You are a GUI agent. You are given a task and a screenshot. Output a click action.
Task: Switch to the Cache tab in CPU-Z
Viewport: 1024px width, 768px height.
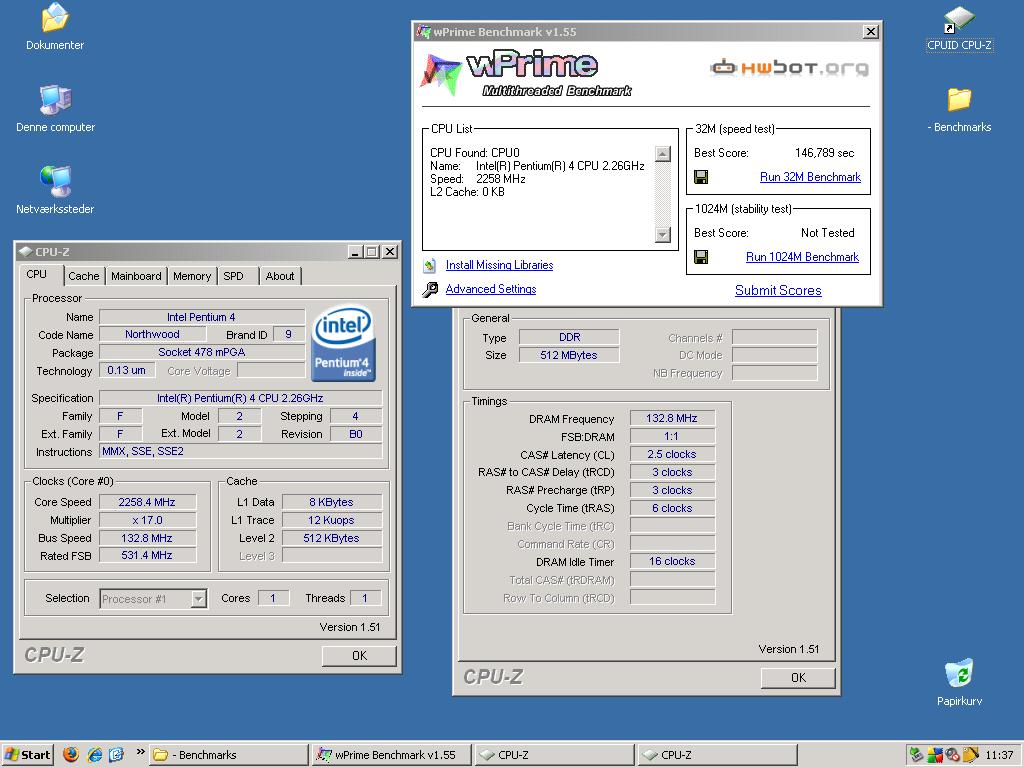tap(84, 276)
